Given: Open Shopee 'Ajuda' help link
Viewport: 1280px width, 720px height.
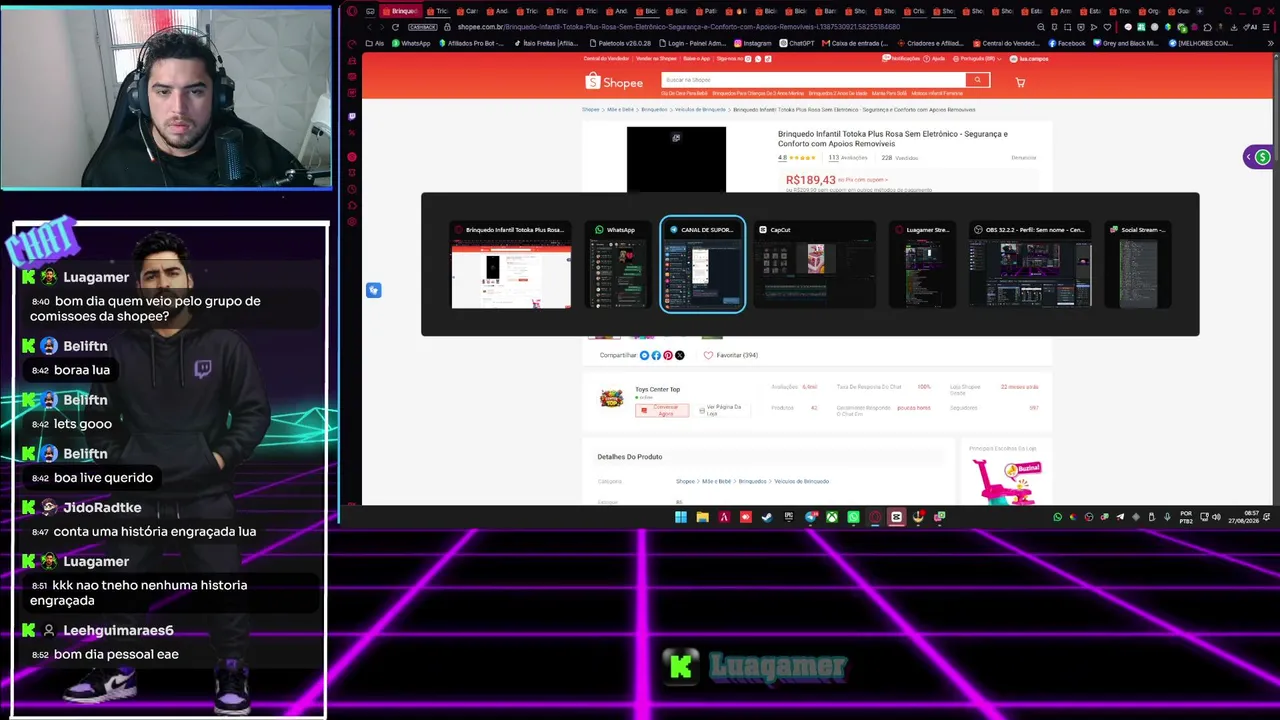Looking at the screenshot, I should pos(935,59).
